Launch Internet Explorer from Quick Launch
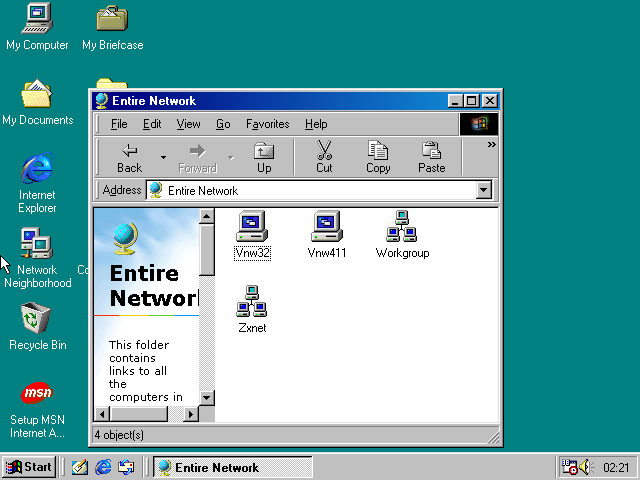This screenshot has height=480, width=640. pos(103,467)
